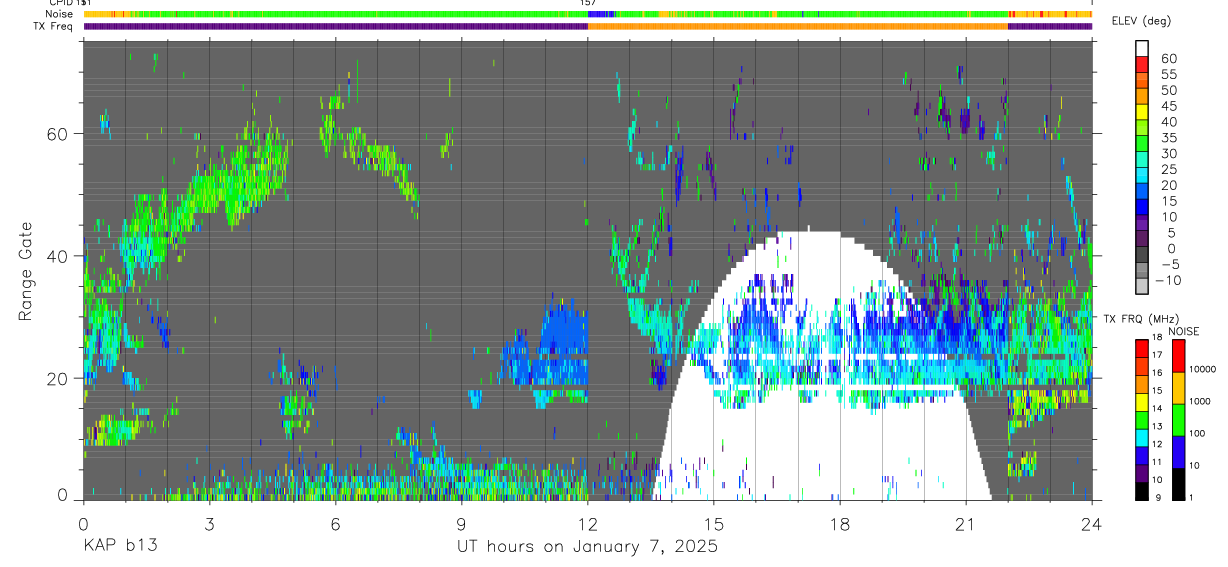Click the '15' tick label on the UT hours axis
The width and height of the screenshot is (1228, 567).
pyautogui.click(x=714, y=524)
